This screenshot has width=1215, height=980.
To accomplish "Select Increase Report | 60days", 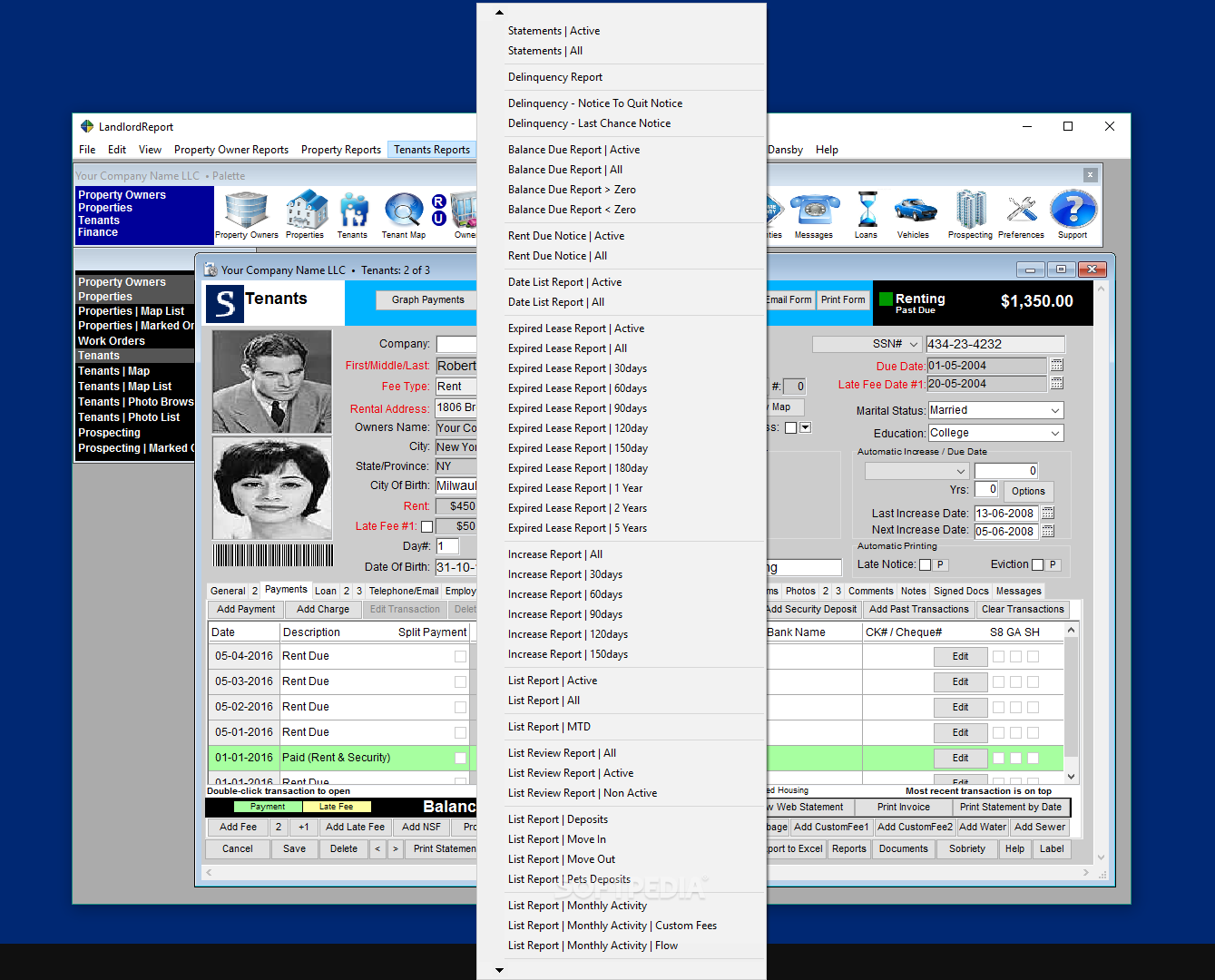I will click(565, 594).
